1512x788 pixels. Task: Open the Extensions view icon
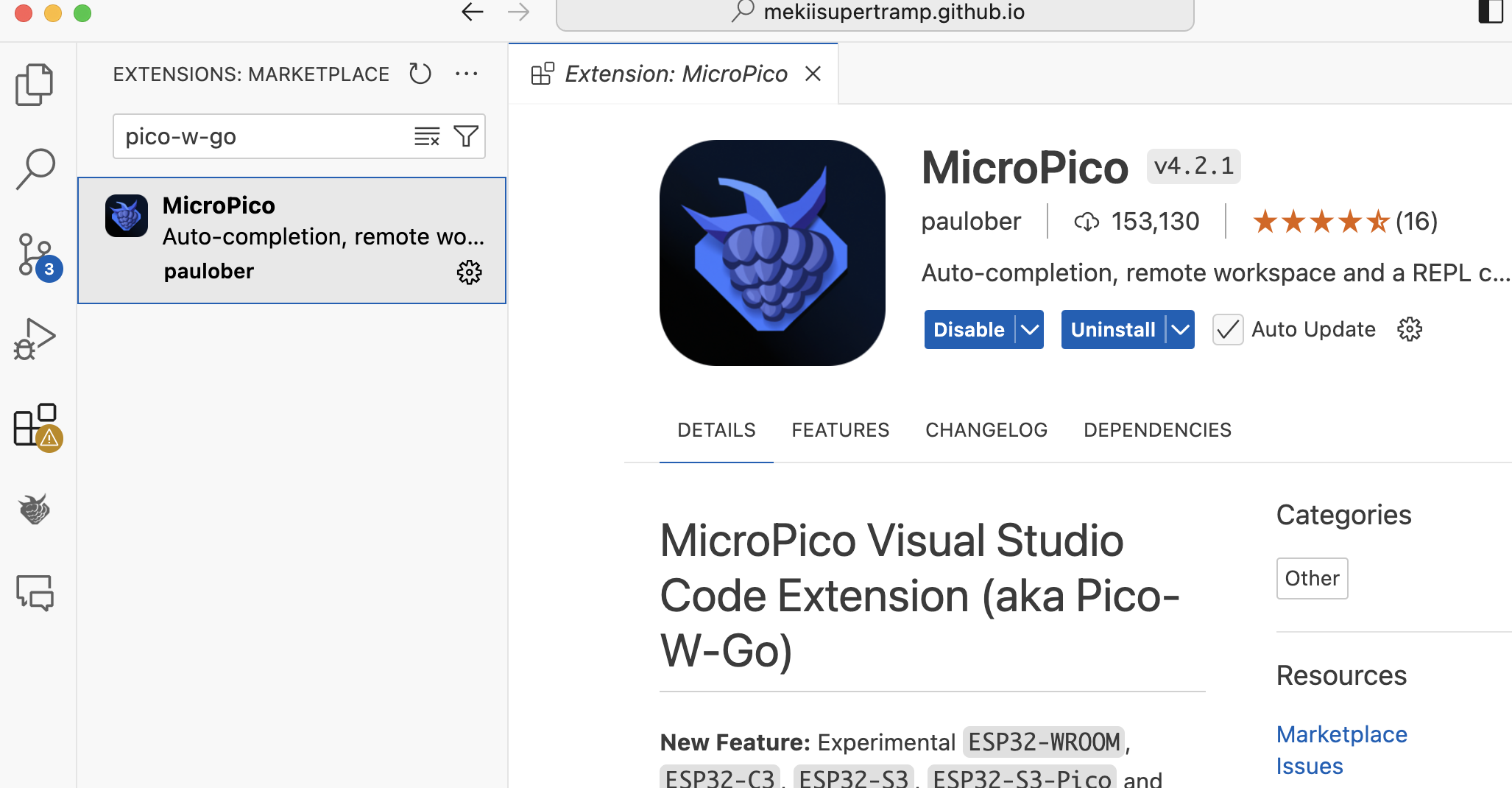point(36,426)
